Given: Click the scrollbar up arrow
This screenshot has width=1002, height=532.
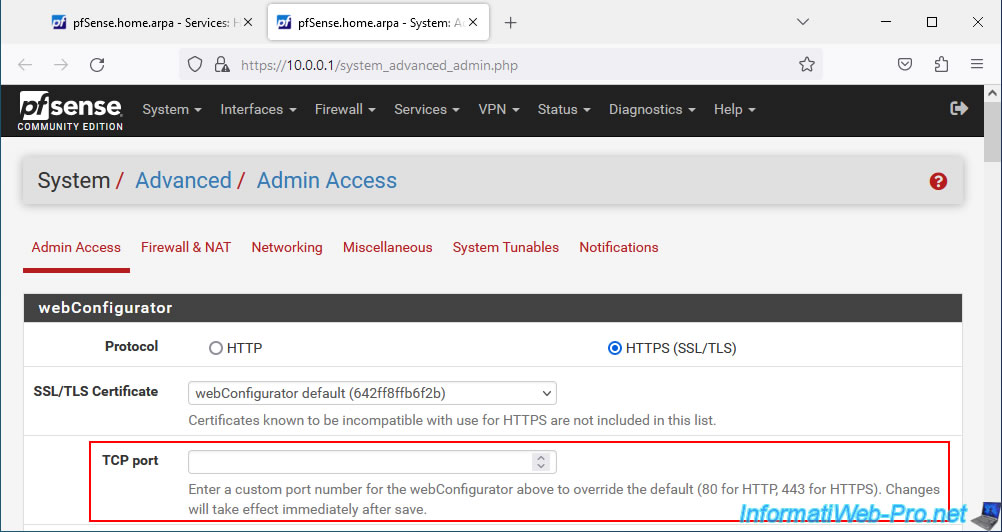Looking at the screenshot, I should (993, 93).
